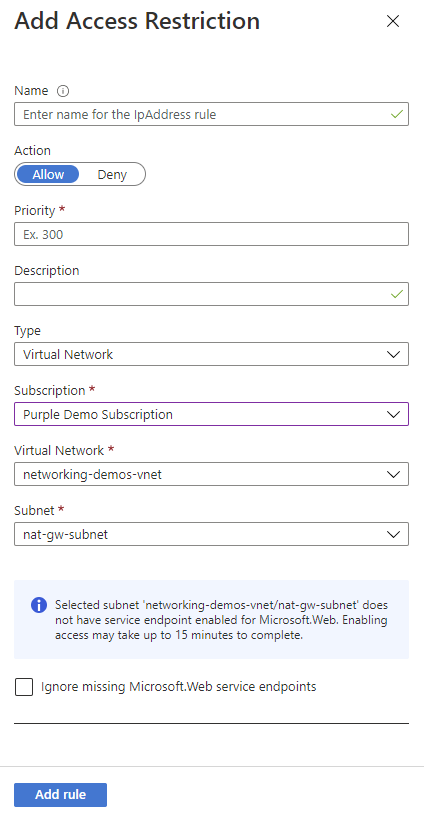Check Ignore missing Microsoft.Web service endpoints

click(x=24, y=687)
